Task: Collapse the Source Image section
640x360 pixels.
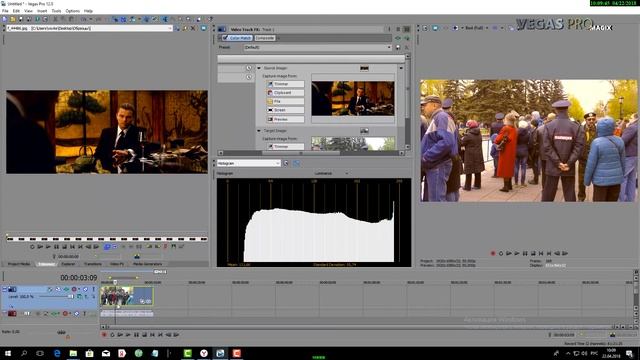Action: coord(259,68)
